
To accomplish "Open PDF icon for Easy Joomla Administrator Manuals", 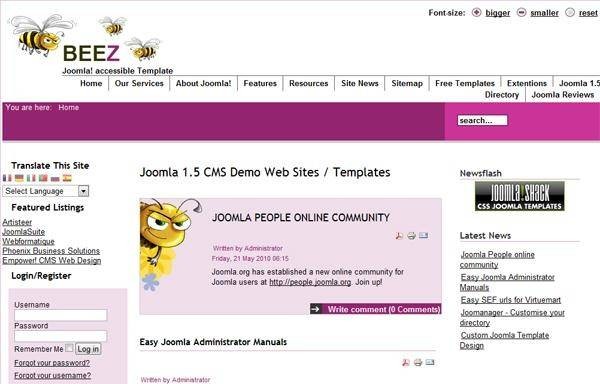I will [406, 362].
